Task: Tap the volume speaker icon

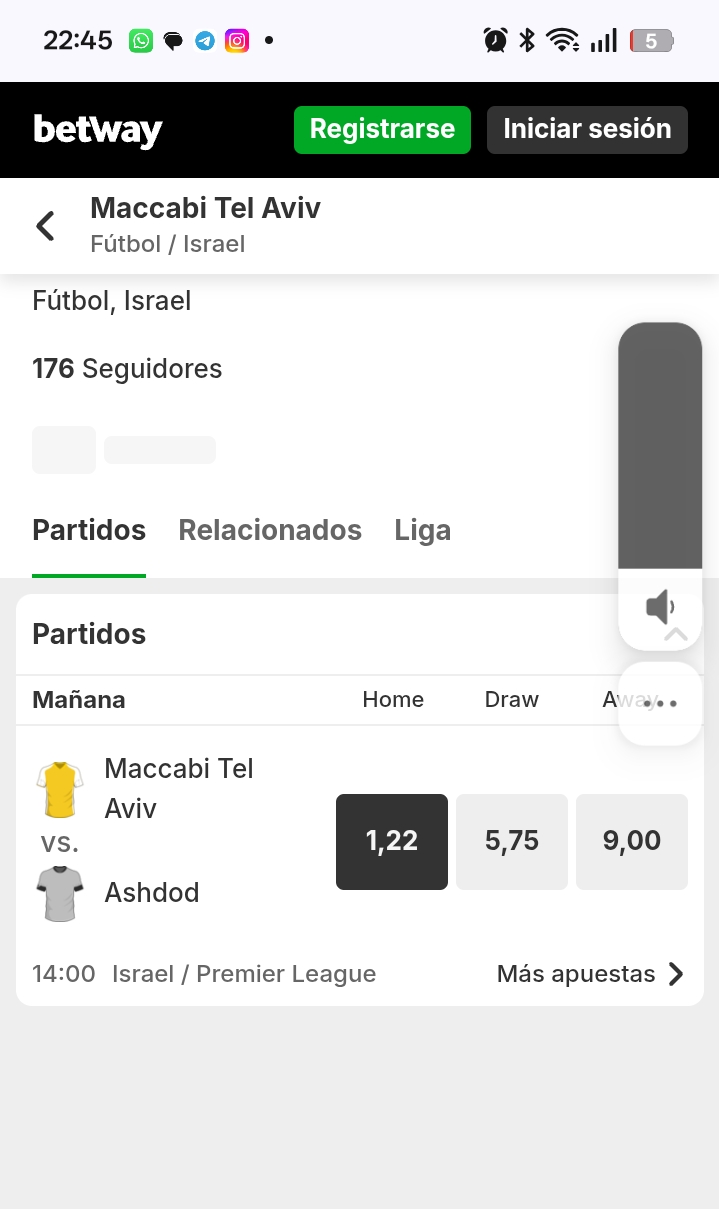Action: 660,607
